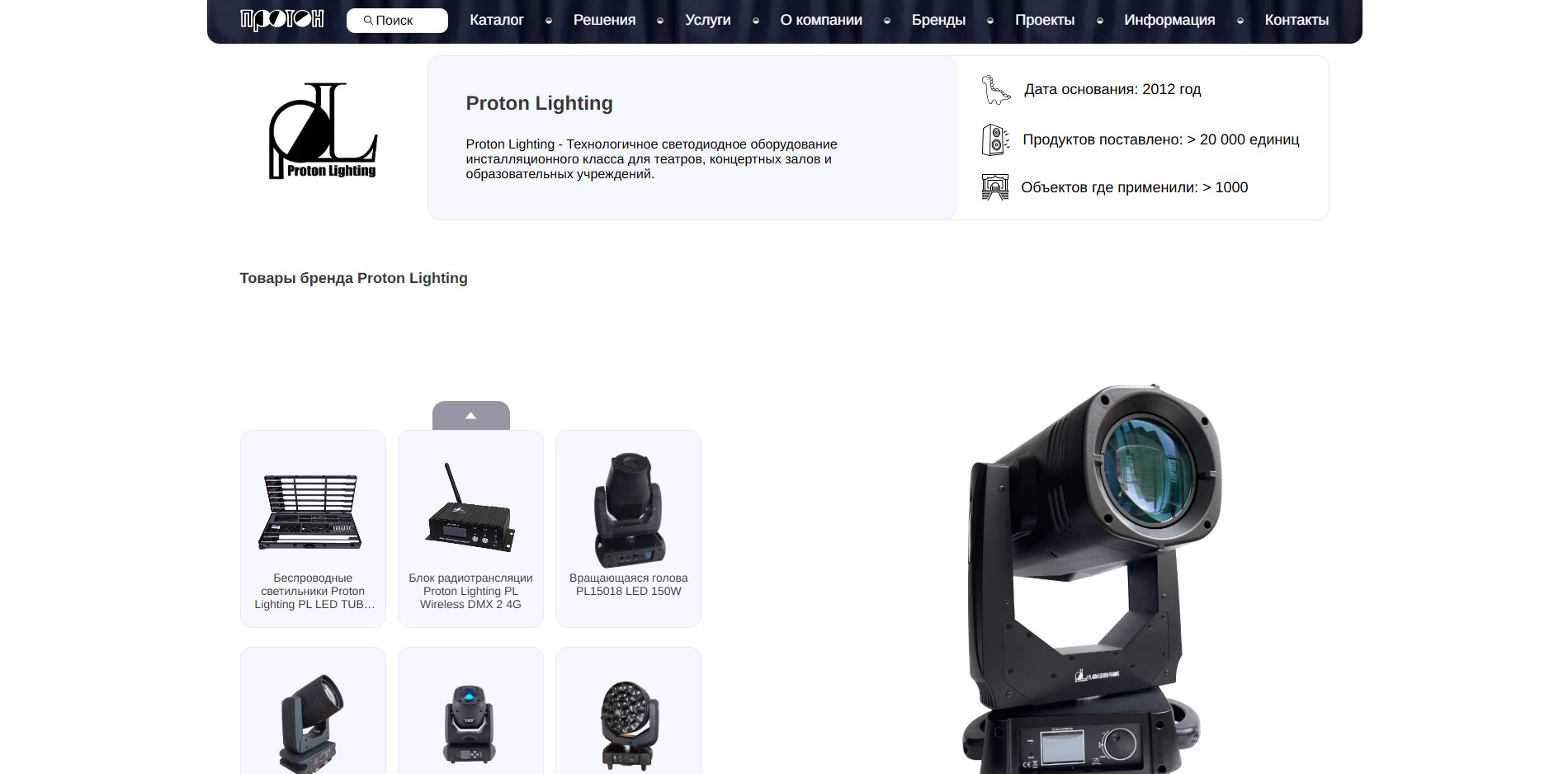Click the Proton Lighting heading

click(540, 103)
